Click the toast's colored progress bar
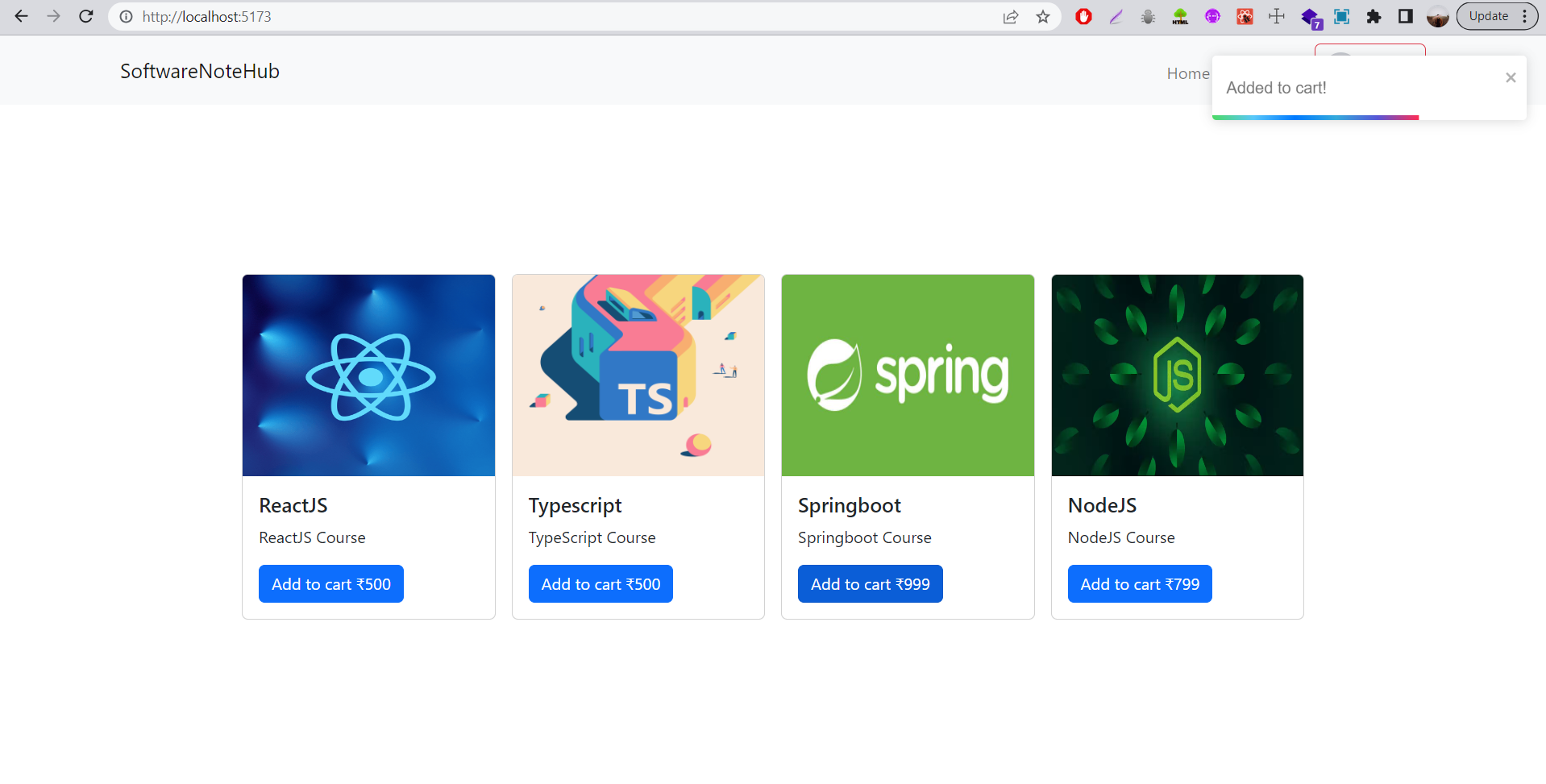This screenshot has width=1546, height=784. point(1315,118)
